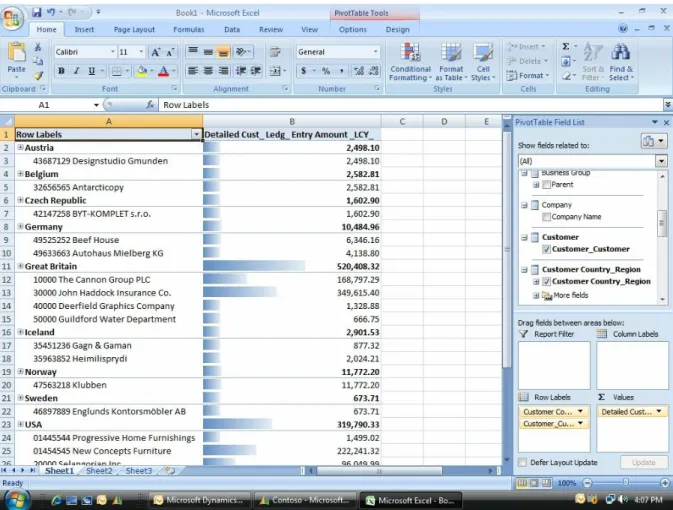This screenshot has height=510, width=673.
Task: Open Detailed Cust... Values field dropdown
Action: coord(659,412)
